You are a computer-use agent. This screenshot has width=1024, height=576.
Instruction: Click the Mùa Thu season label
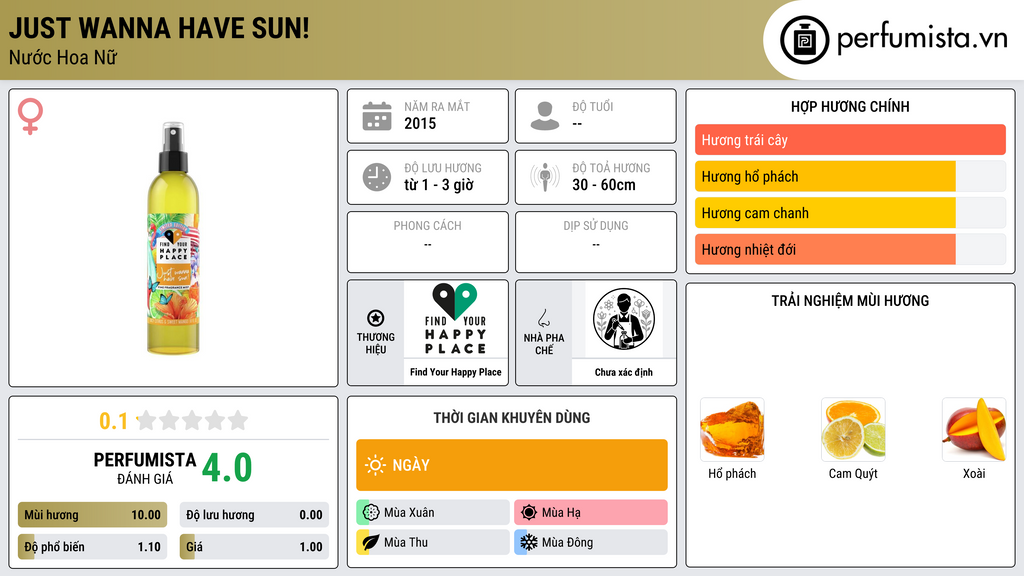[x=406, y=542]
